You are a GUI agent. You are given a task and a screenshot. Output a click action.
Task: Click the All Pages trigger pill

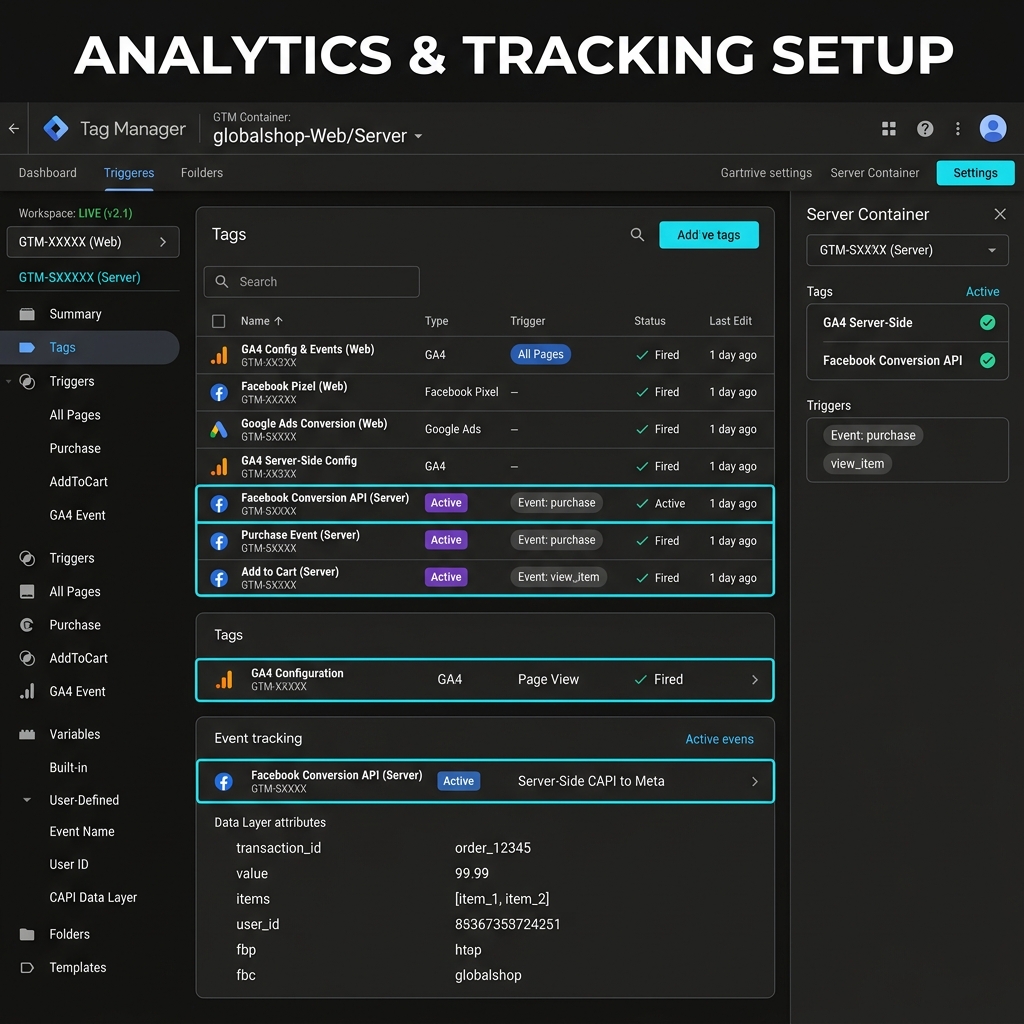[x=540, y=355]
